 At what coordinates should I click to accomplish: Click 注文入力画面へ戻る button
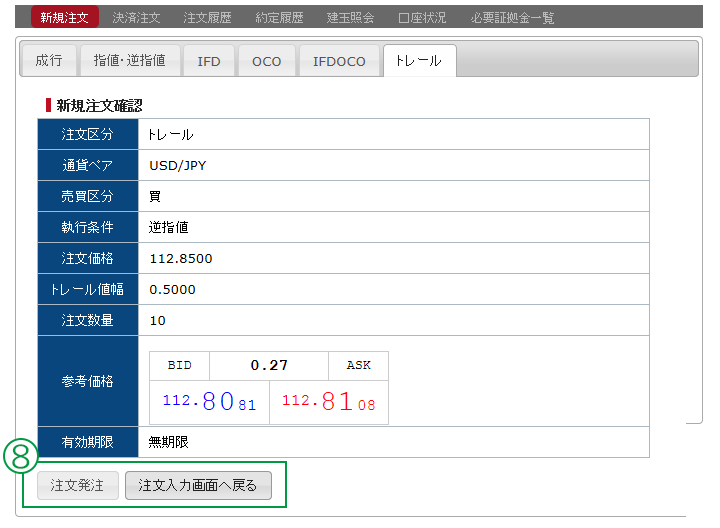click(198, 485)
